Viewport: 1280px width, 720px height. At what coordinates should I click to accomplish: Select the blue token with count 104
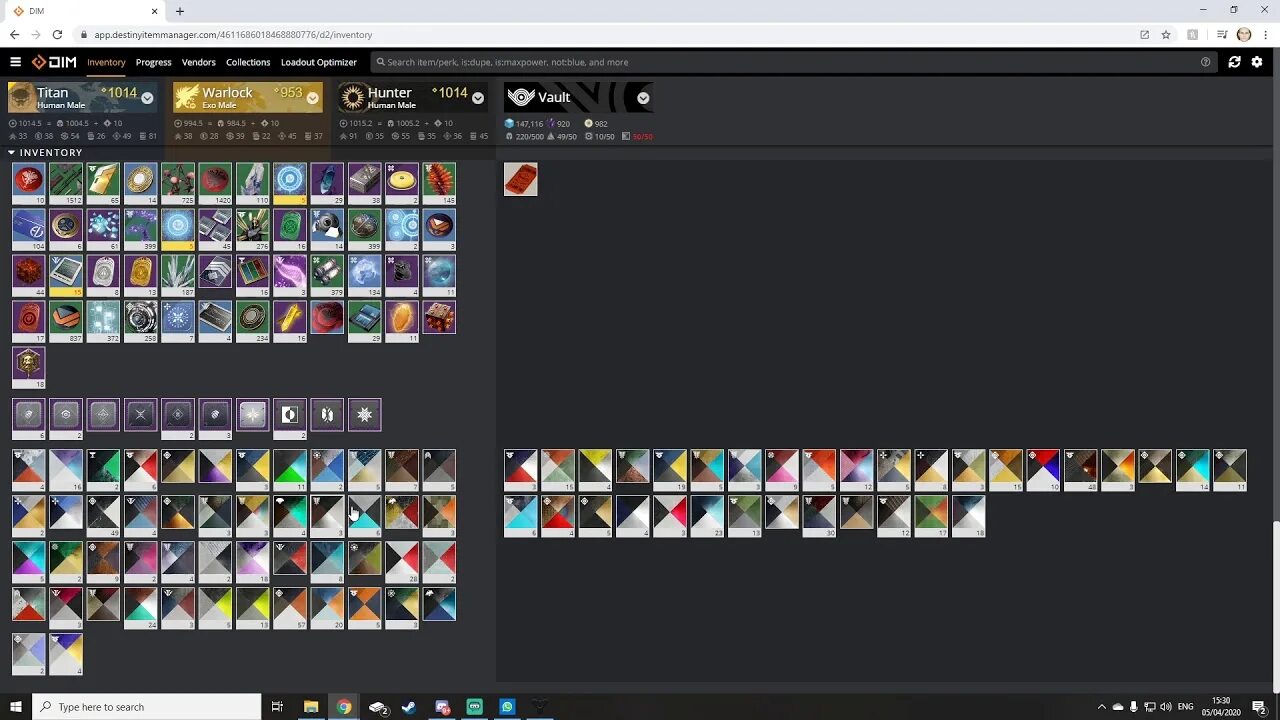click(29, 229)
